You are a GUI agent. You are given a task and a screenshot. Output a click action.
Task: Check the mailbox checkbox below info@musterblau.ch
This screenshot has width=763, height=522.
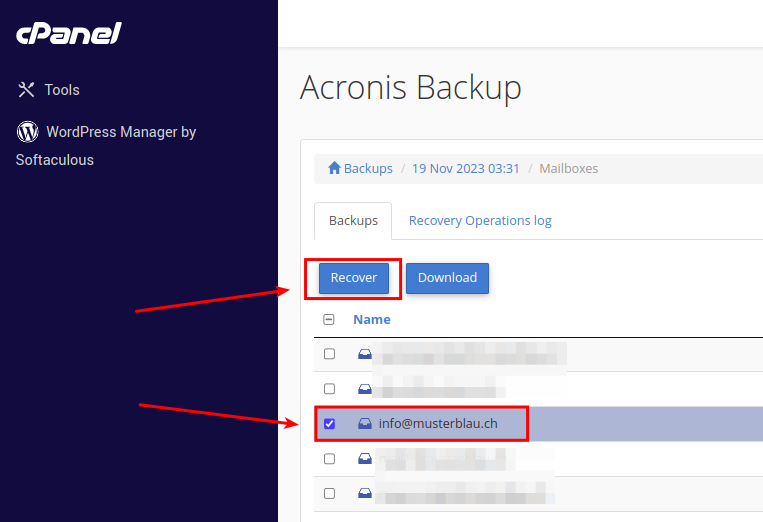[329, 459]
